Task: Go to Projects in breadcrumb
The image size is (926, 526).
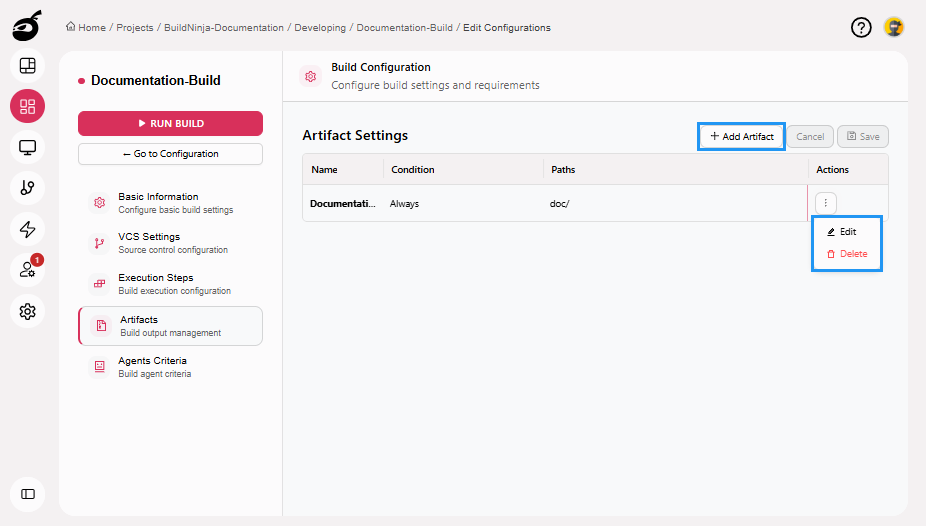Action: tap(135, 27)
